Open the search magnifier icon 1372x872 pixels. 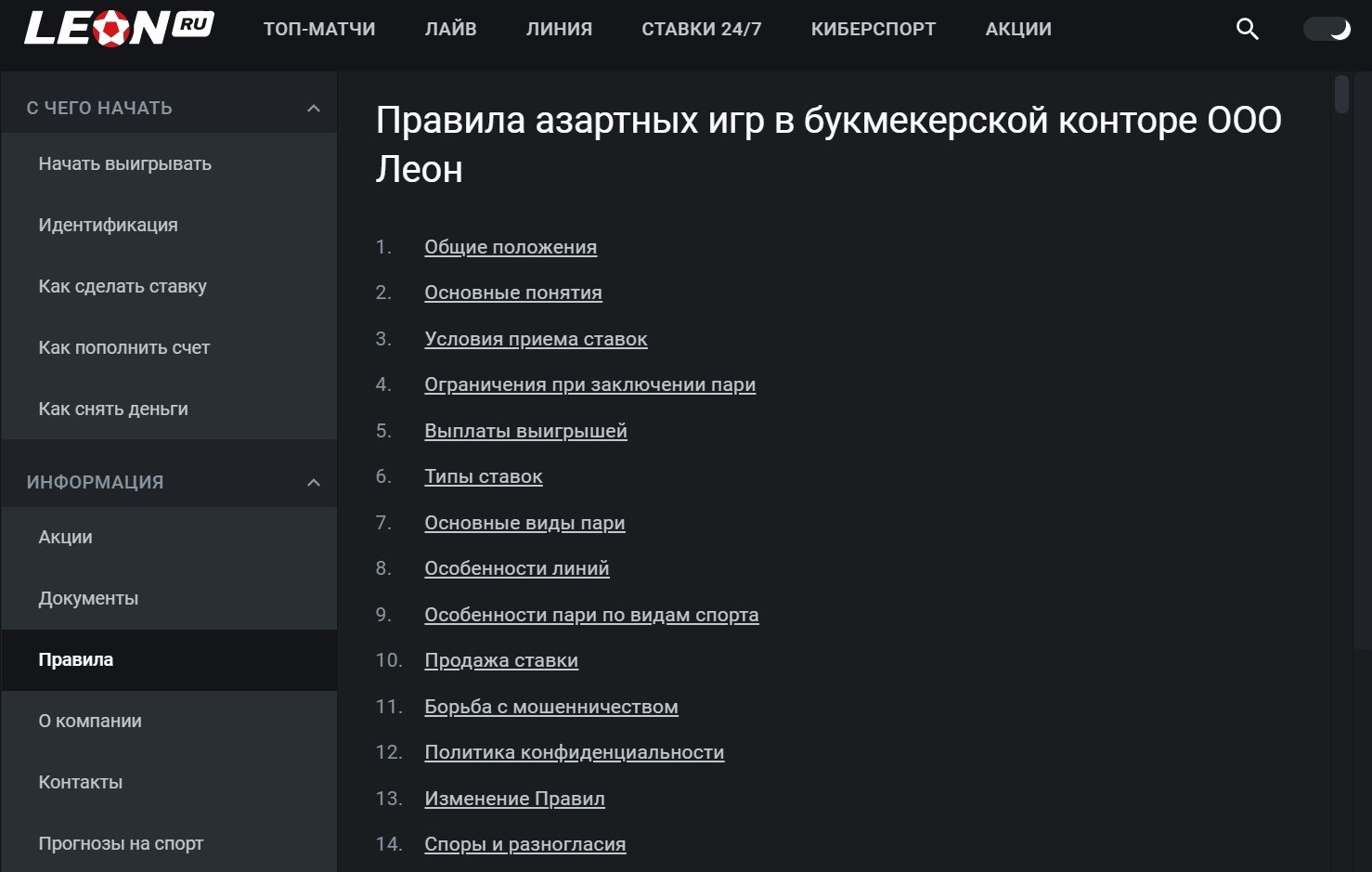coord(1248,29)
